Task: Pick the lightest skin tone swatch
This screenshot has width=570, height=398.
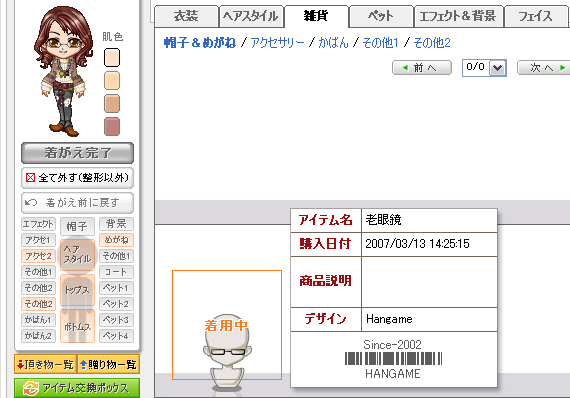Action: [x=112, y=57]
